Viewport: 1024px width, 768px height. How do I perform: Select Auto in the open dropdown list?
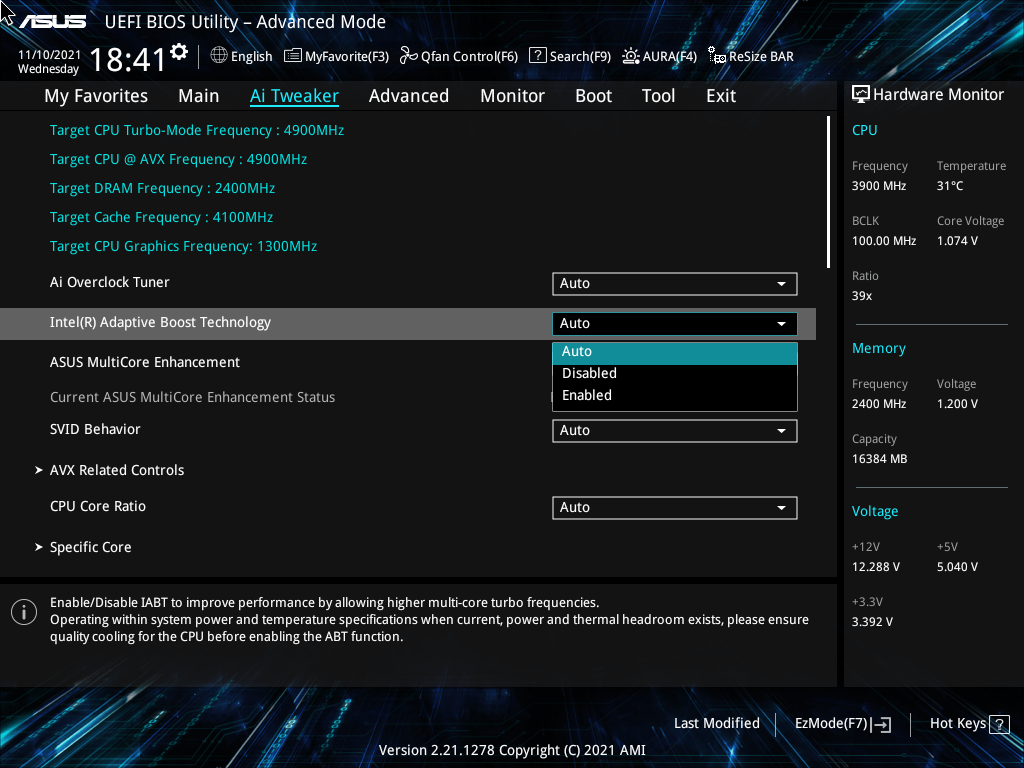[675, 352]
